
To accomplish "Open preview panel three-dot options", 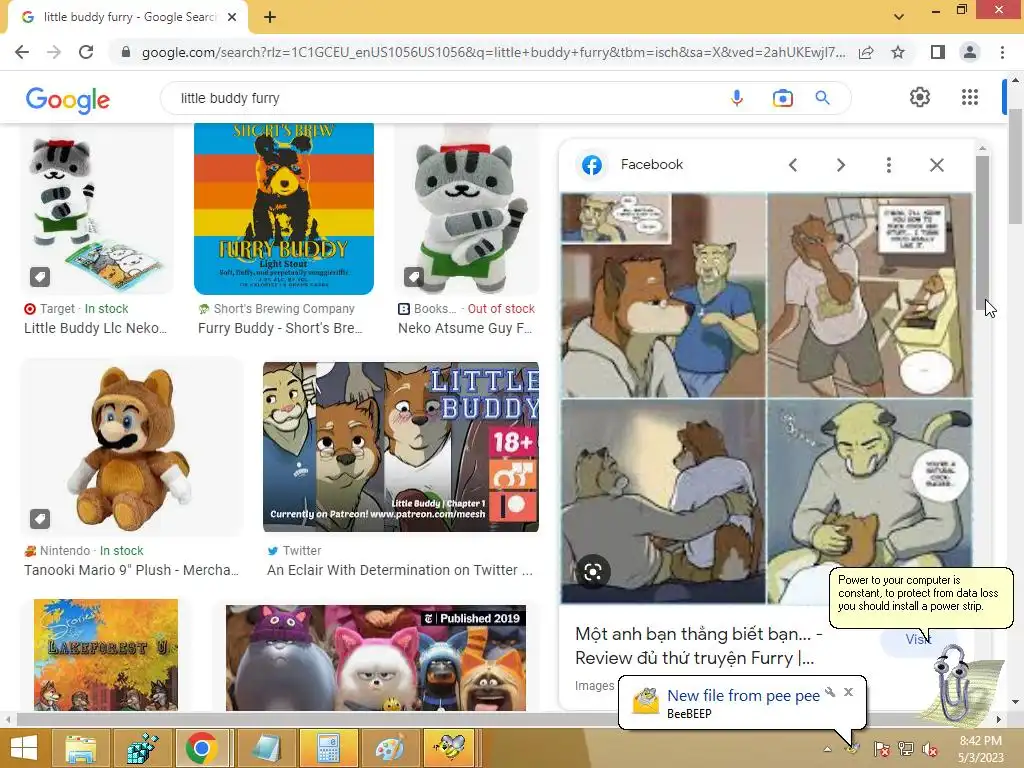I will point(889,165).
